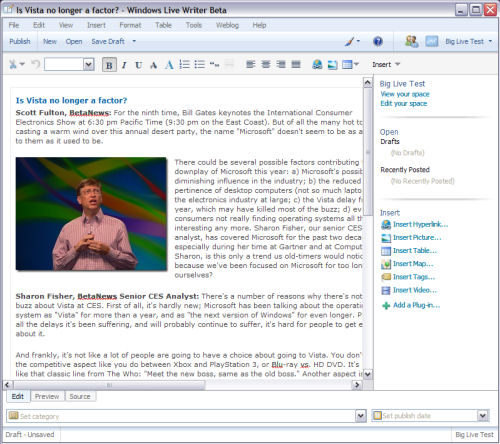The image size is (500, 444).
Task: Click horizontal scrollbar left arrow
Action: (x=8, y=385)
